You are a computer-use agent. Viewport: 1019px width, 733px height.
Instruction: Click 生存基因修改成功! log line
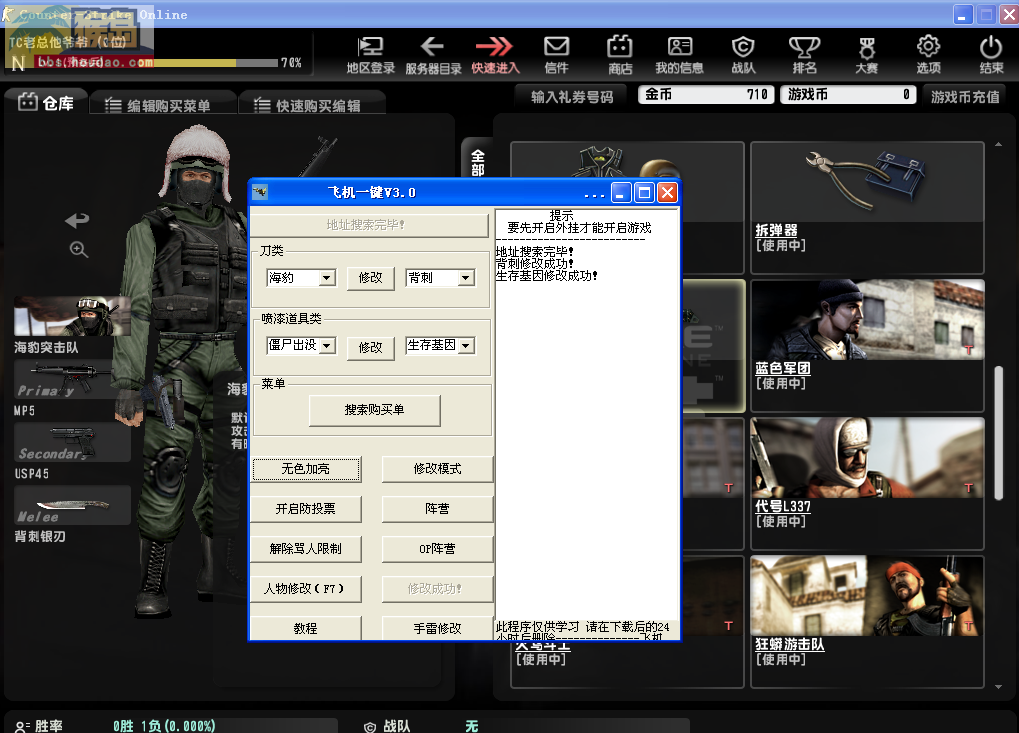(547, 276)
